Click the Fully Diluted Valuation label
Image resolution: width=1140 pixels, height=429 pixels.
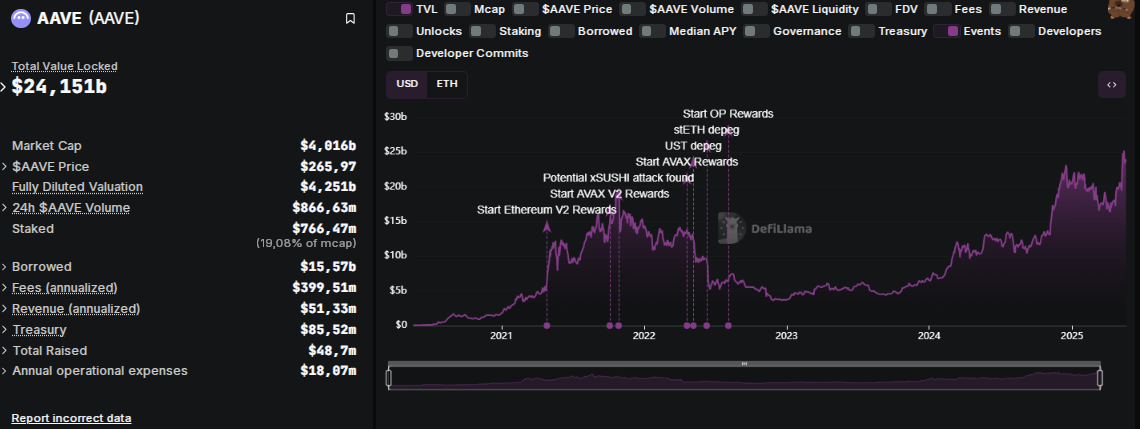point(77,187)
